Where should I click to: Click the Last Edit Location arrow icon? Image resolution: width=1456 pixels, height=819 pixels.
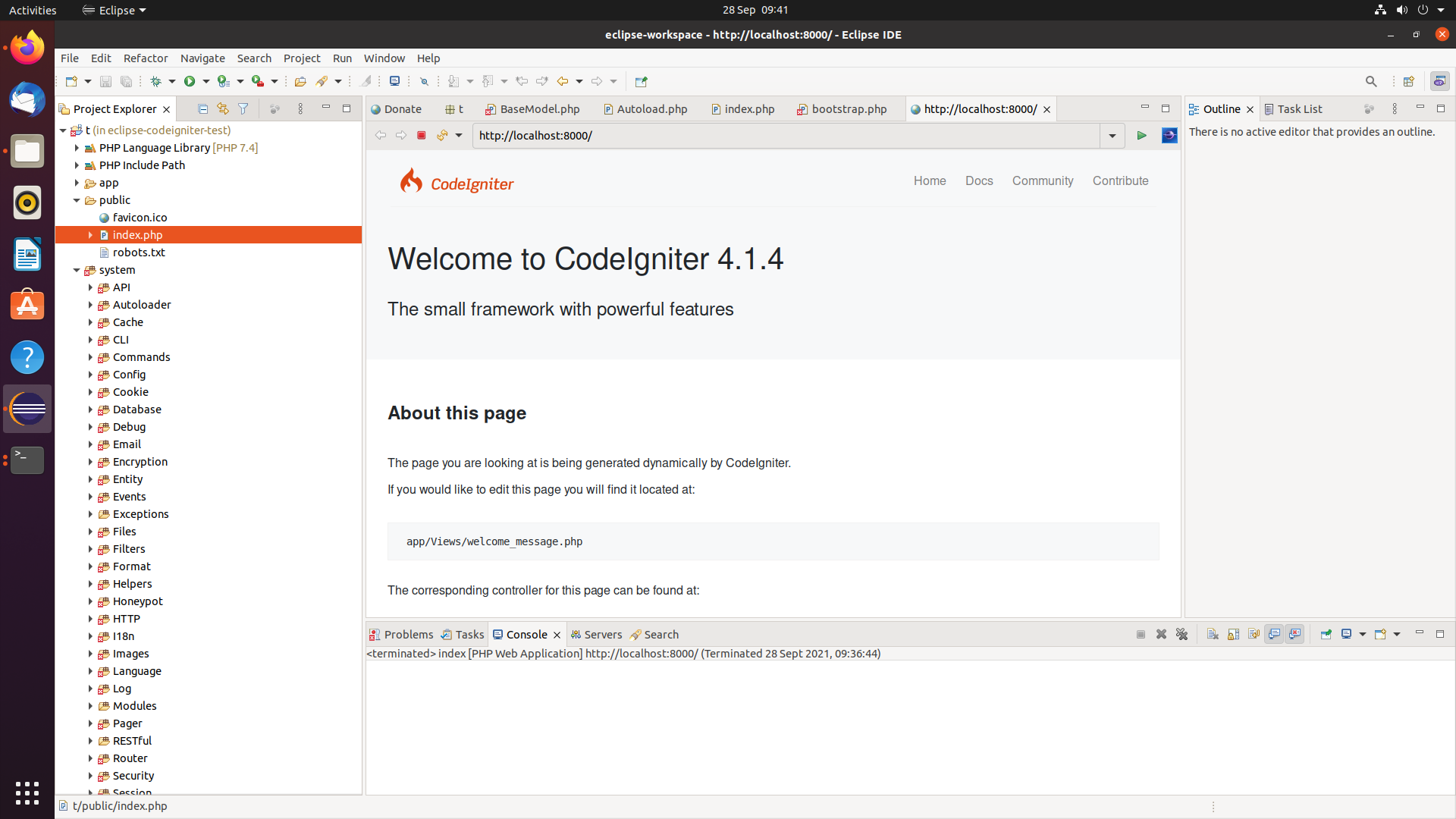(x=522, y=81)
